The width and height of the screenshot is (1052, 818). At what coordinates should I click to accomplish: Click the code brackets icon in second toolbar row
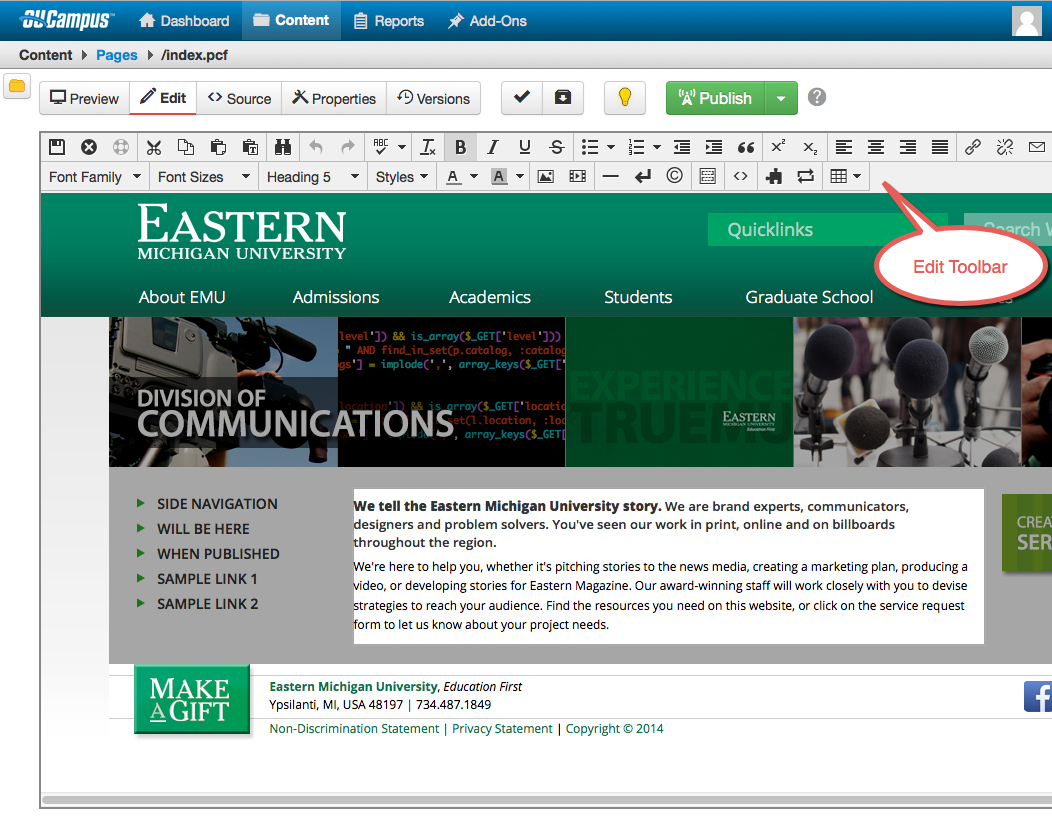pos(740,176)
